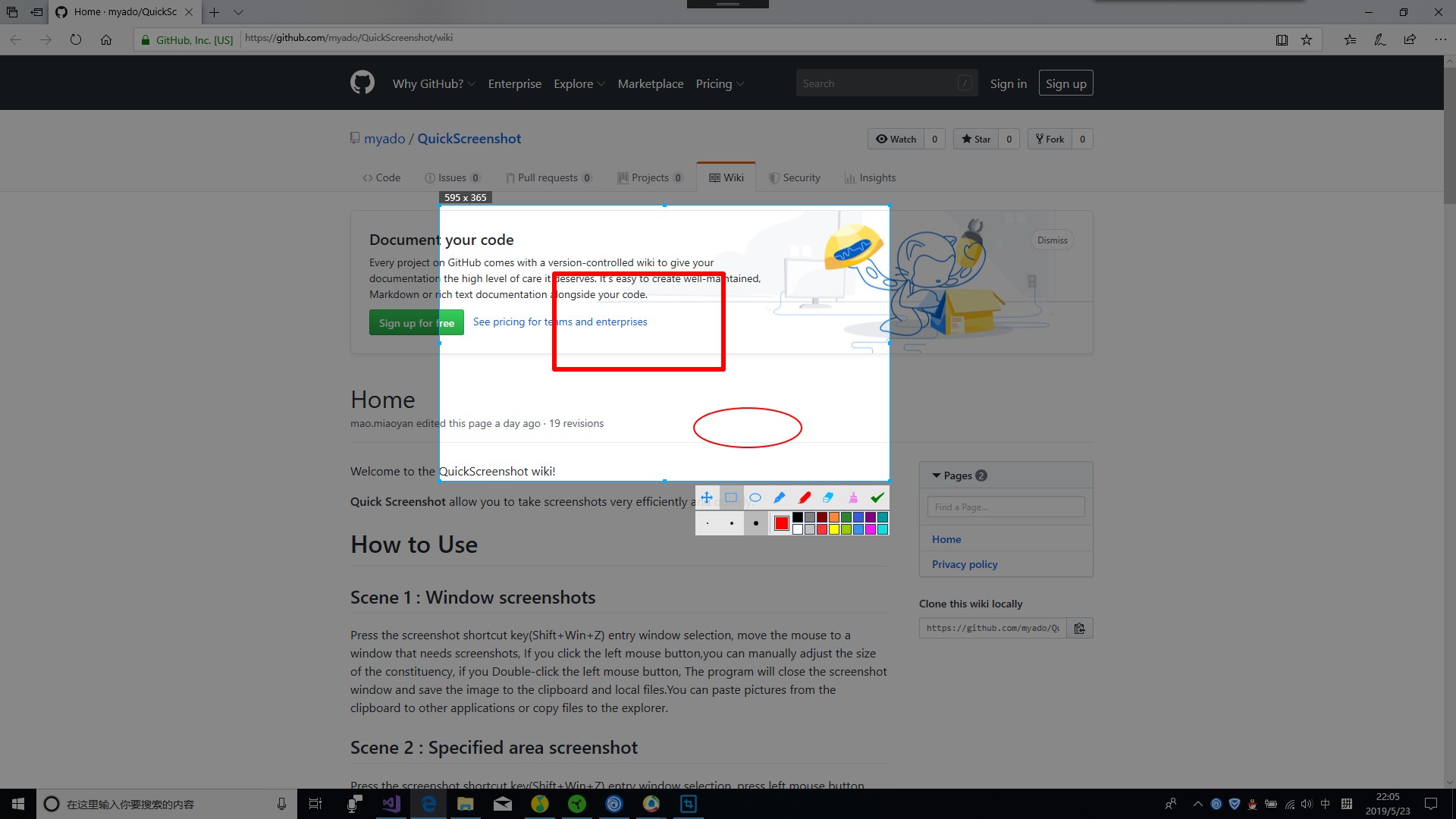The image size is (1456, 819).
Task: Expand the Why GitHub? dropdown
Action: point(434,83)
